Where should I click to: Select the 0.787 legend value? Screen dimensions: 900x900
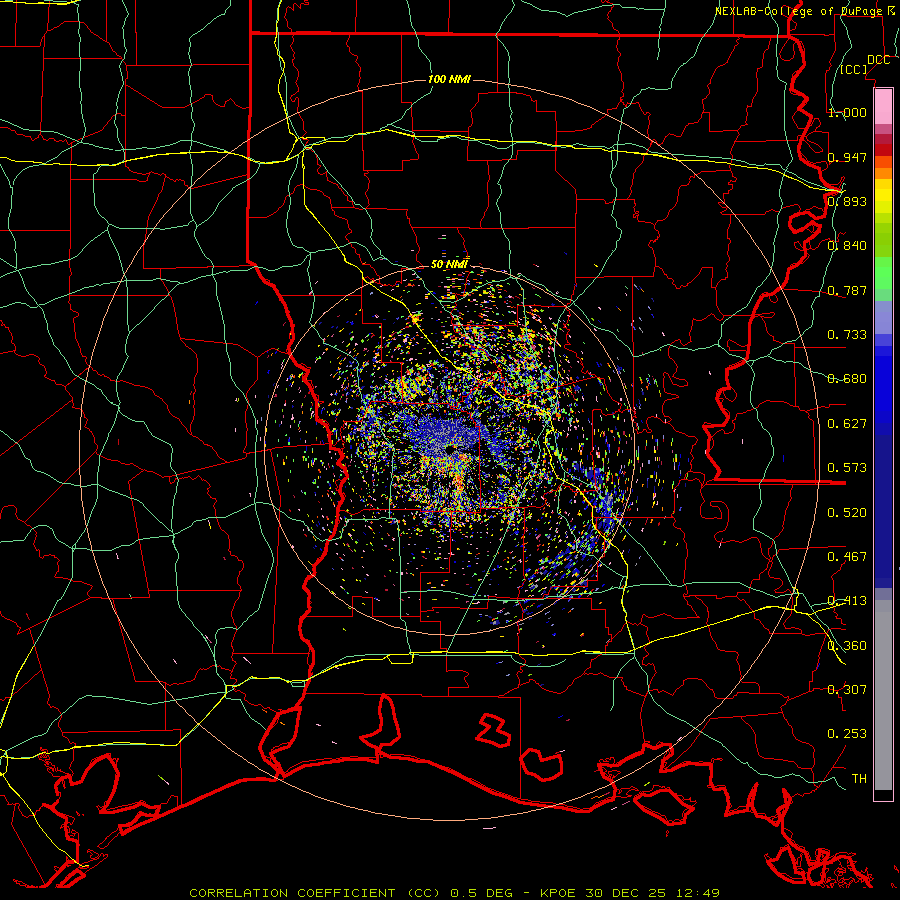coord(847,290)
